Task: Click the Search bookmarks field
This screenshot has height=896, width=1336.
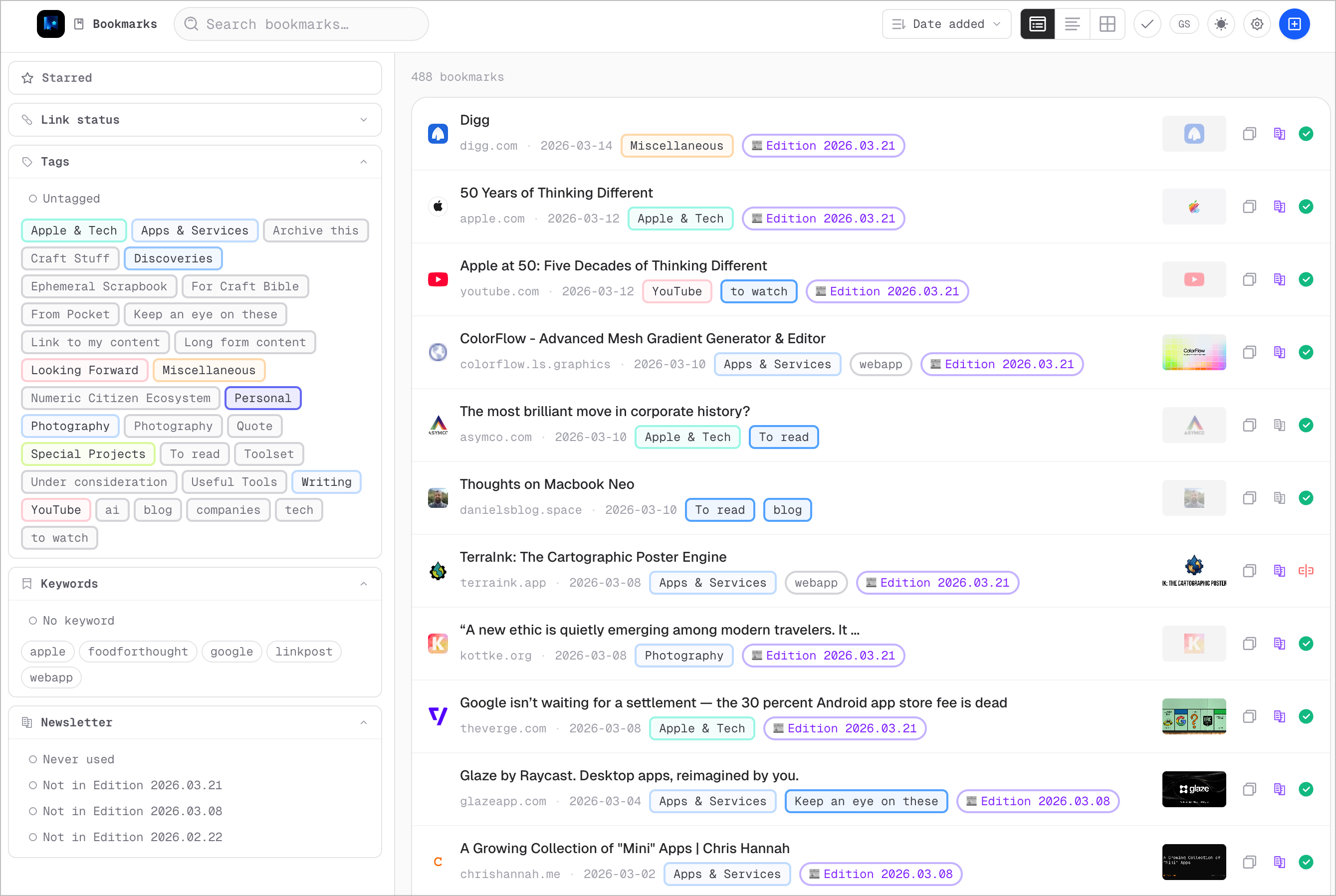Action: [301, 24]
